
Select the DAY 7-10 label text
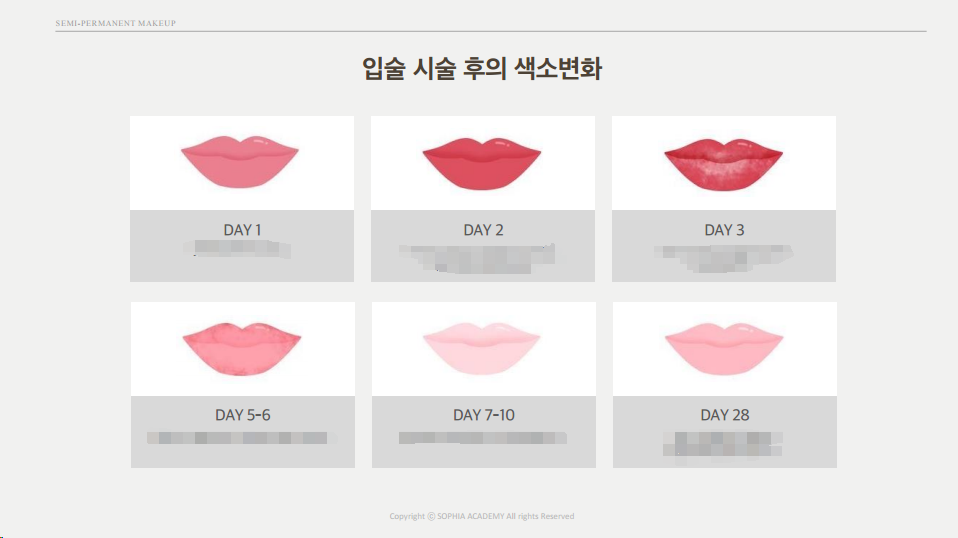click(x=484, y=415)
